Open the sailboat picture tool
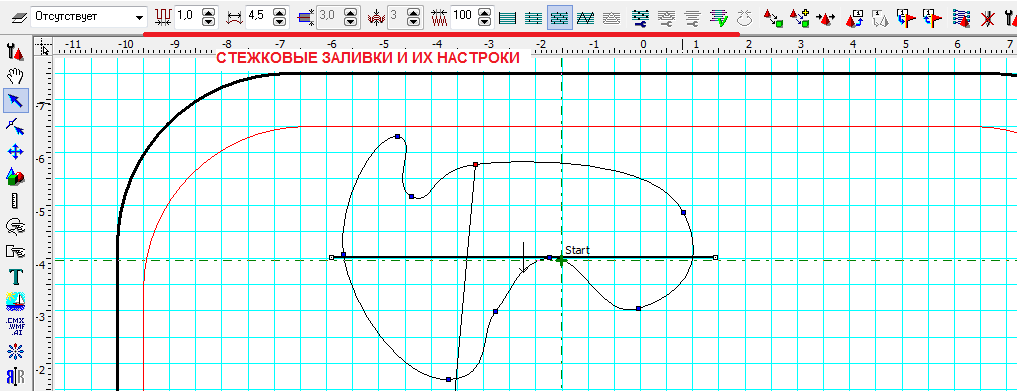The image size is (1017, 391). click(x=15, y=301)
